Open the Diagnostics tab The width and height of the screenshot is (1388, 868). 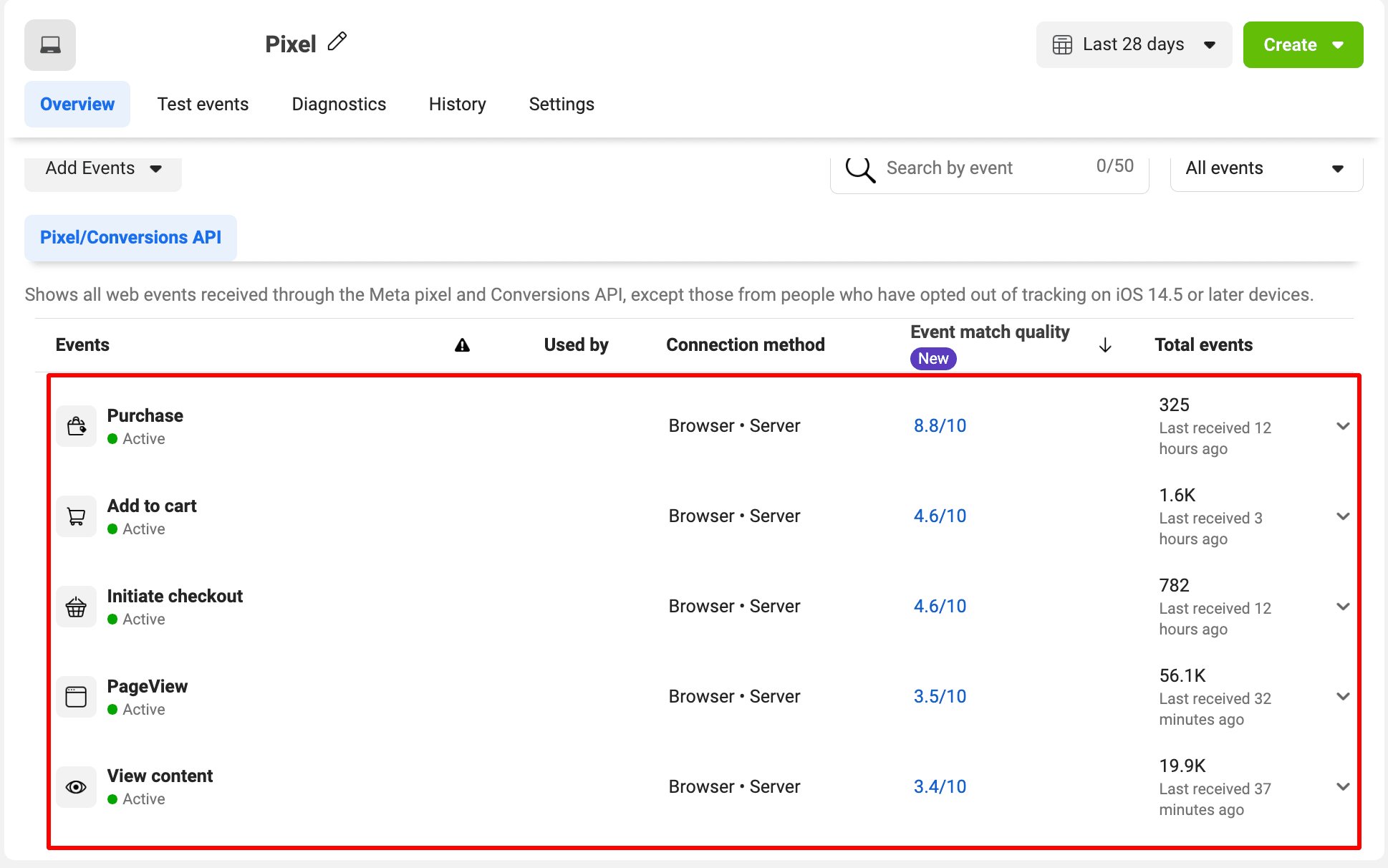339,104
